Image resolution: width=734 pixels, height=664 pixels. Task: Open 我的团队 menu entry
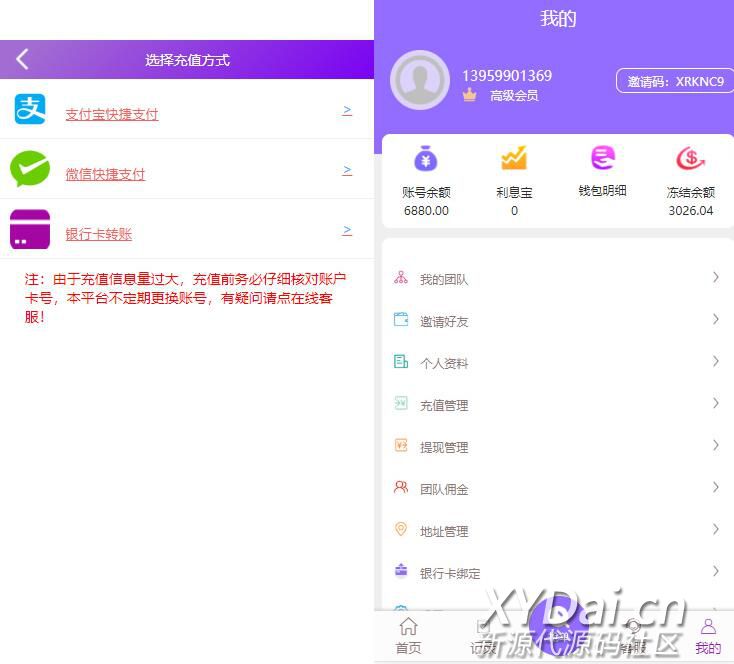point(558,278)
